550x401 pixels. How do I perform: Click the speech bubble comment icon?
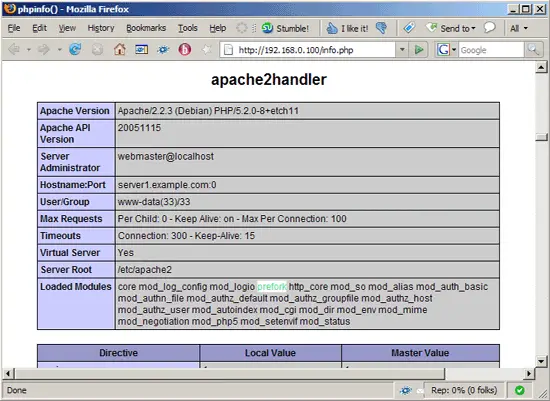tap(489, 28)
